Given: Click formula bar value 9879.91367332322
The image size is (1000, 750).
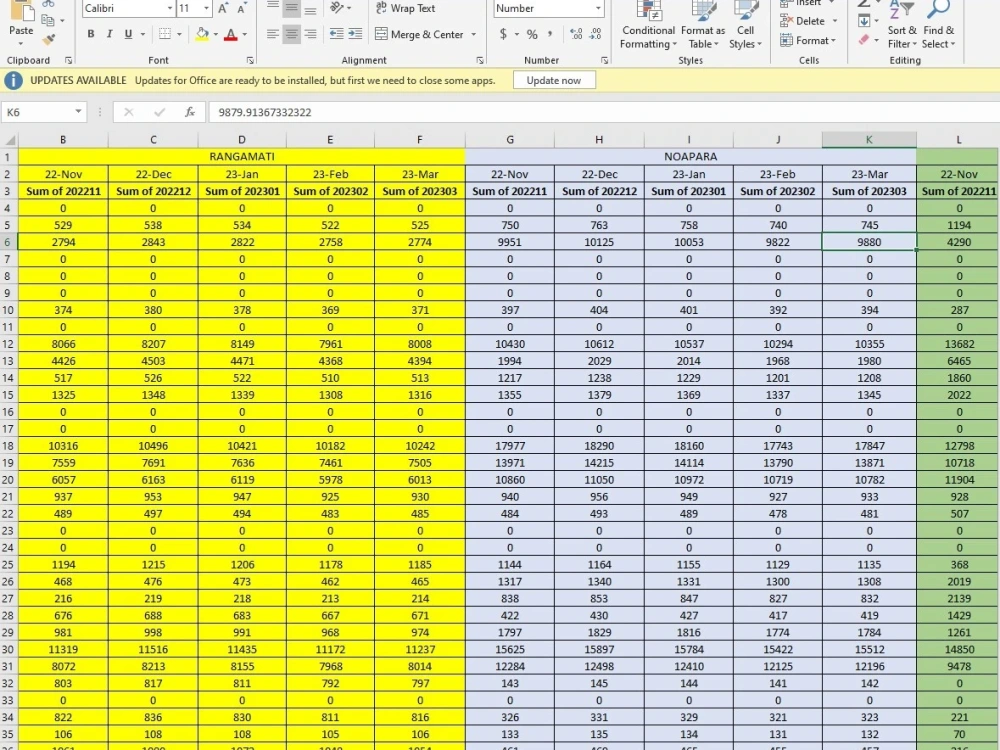Looking at the screenshot, I should pyautogui.click(x=265, y=112).
